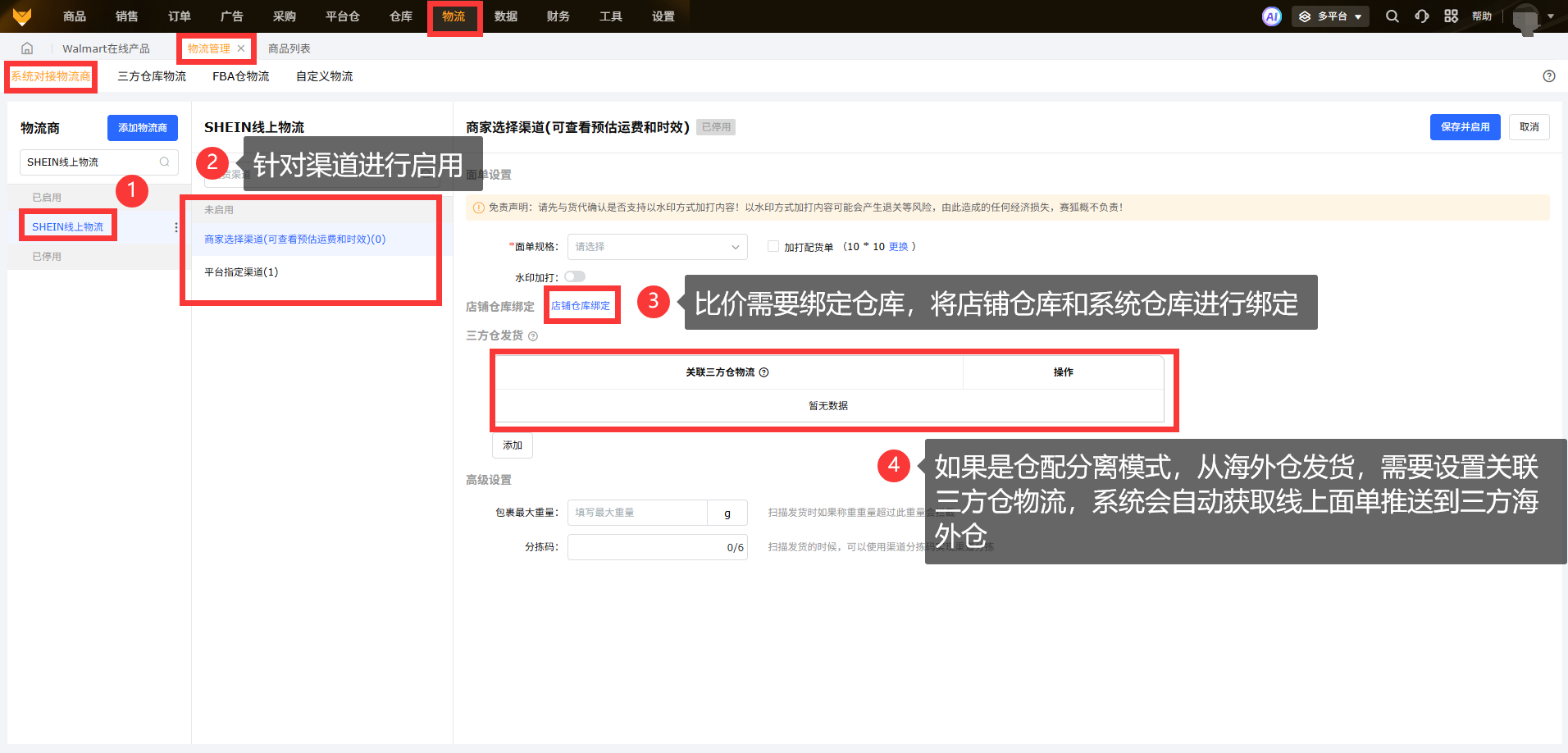
Task: Click the 店铺仓库绑定 link
Action: [581, 306]
